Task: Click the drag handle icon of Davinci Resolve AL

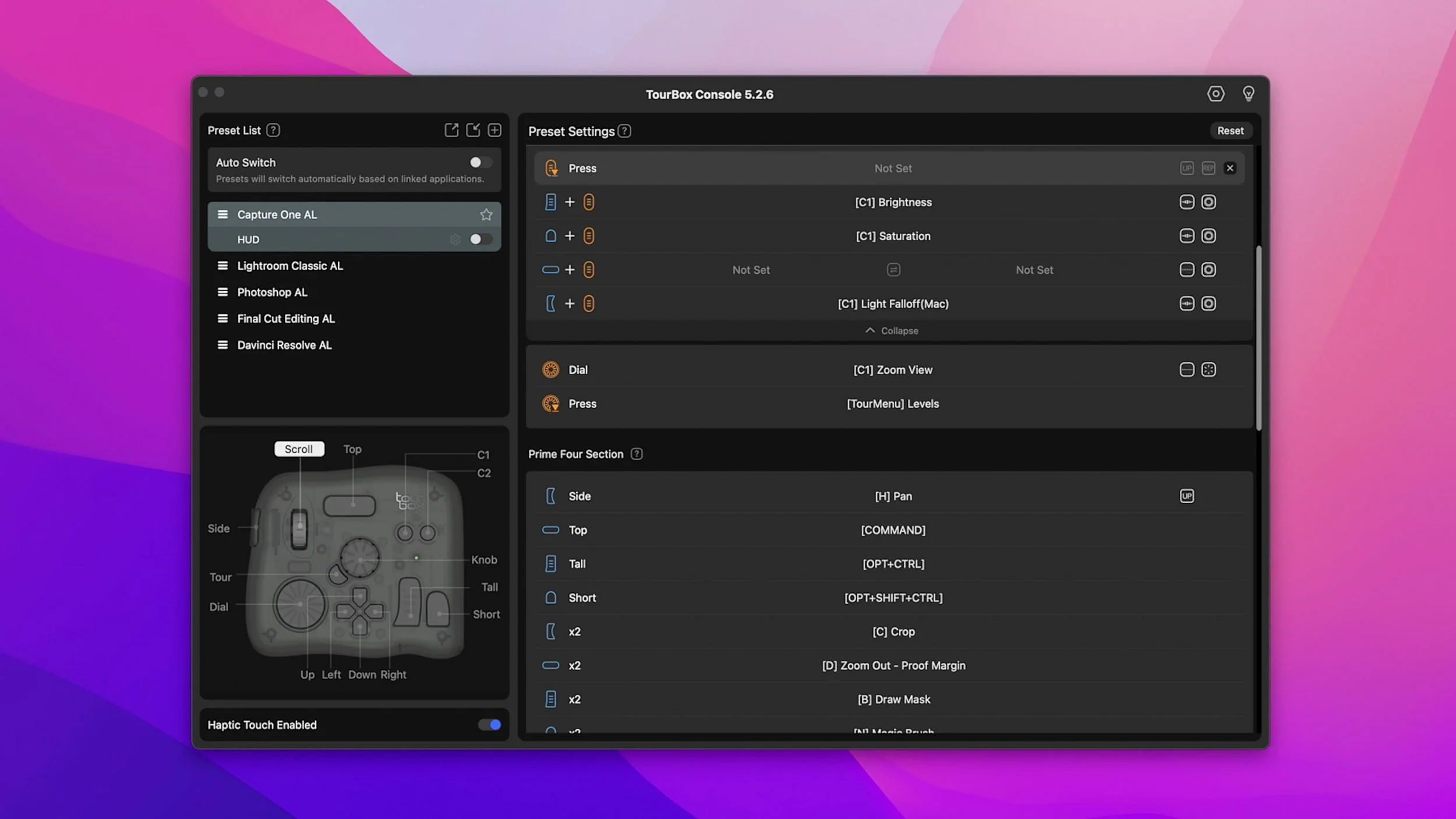Action: coord(222,345)
